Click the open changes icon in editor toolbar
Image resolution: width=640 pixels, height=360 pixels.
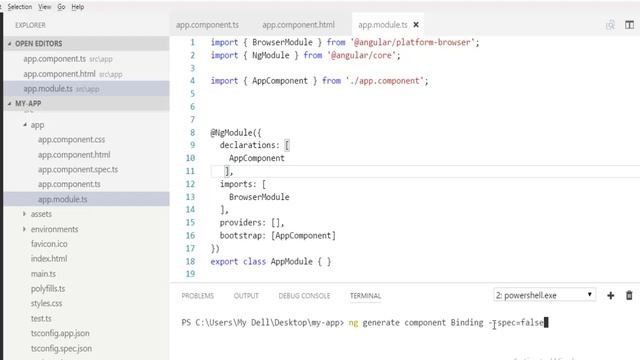610,25
